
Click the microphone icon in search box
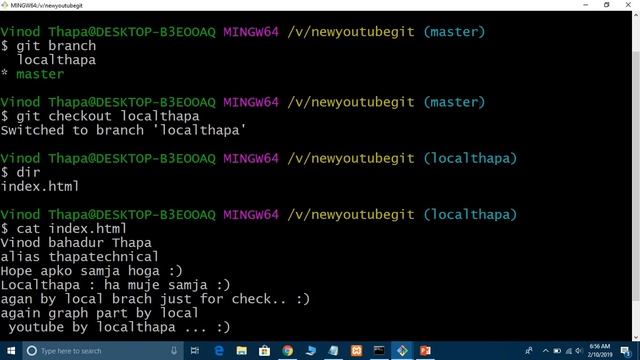(x=174, y=351)
